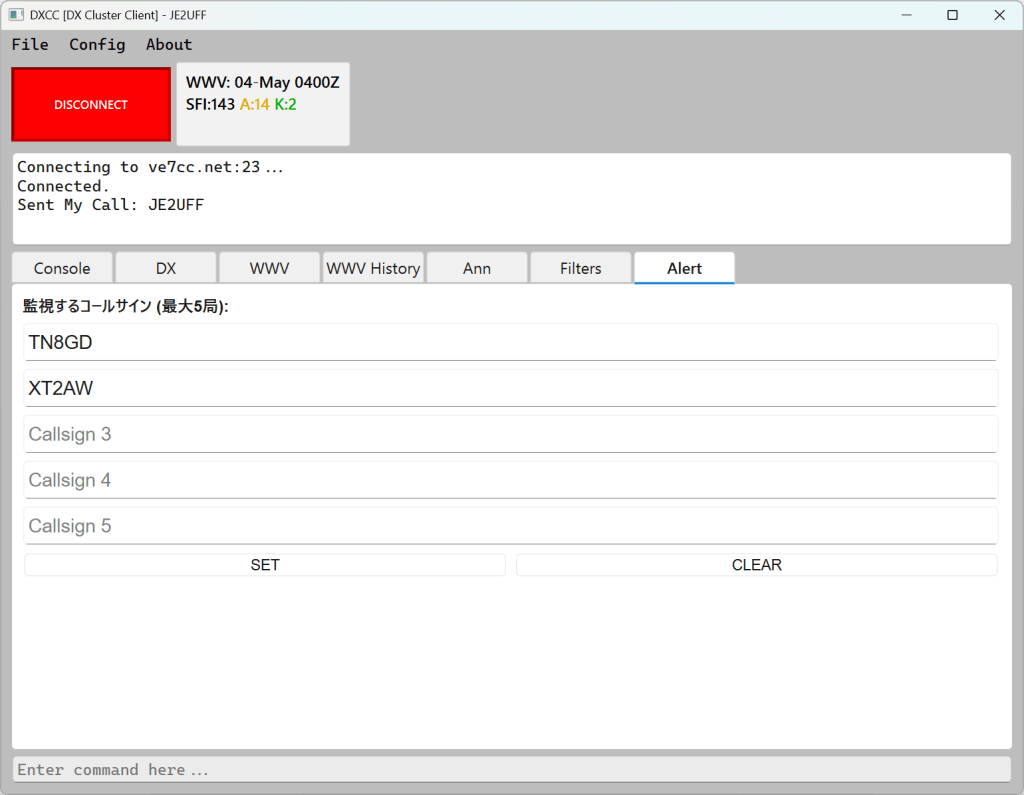
Task: Focus the Callsign 4 input field
Action: click(x=511, y=479)
